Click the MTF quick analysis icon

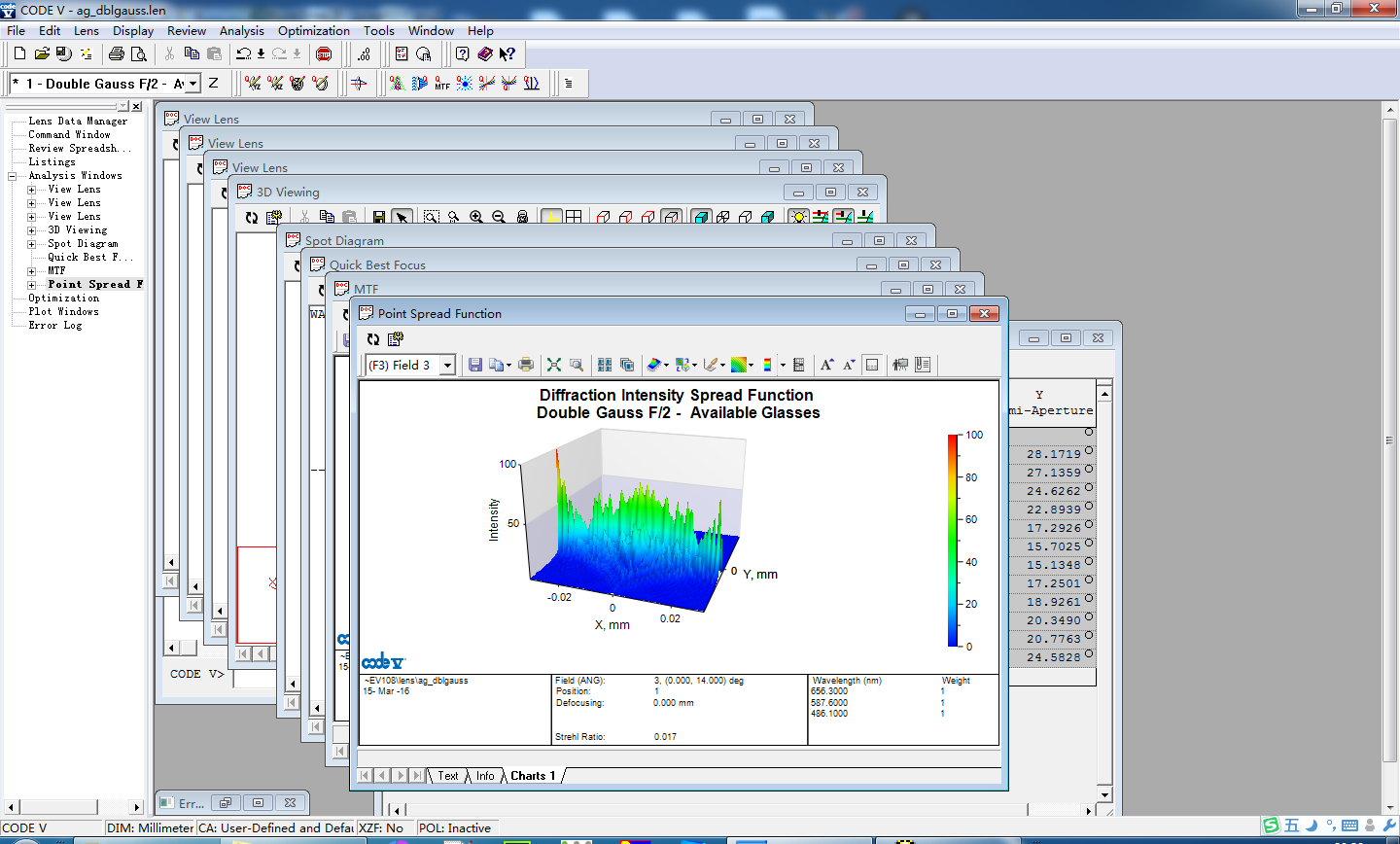[442, 84]
